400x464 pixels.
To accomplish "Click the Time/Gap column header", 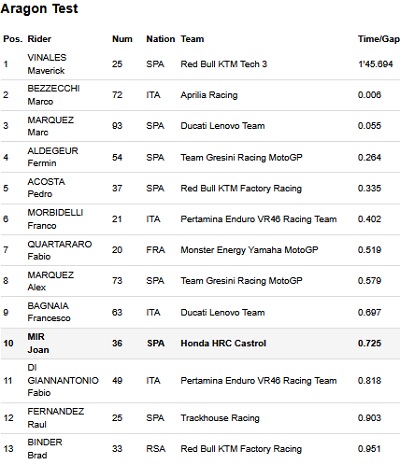I will click(379, 39).
